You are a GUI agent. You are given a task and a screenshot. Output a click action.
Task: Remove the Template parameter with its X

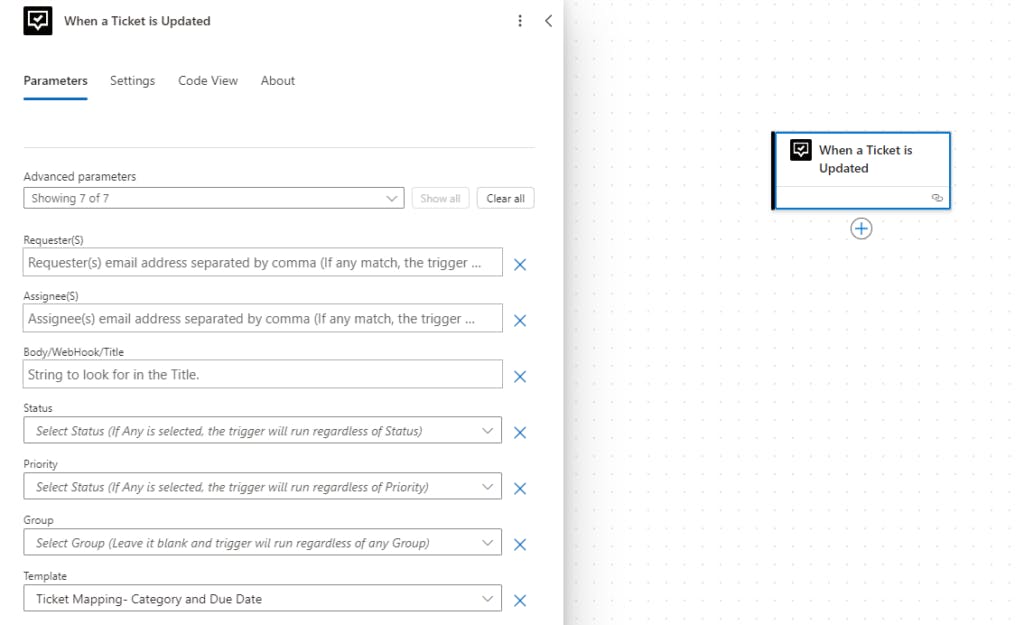pyautogui.click(x=520, y=600)
